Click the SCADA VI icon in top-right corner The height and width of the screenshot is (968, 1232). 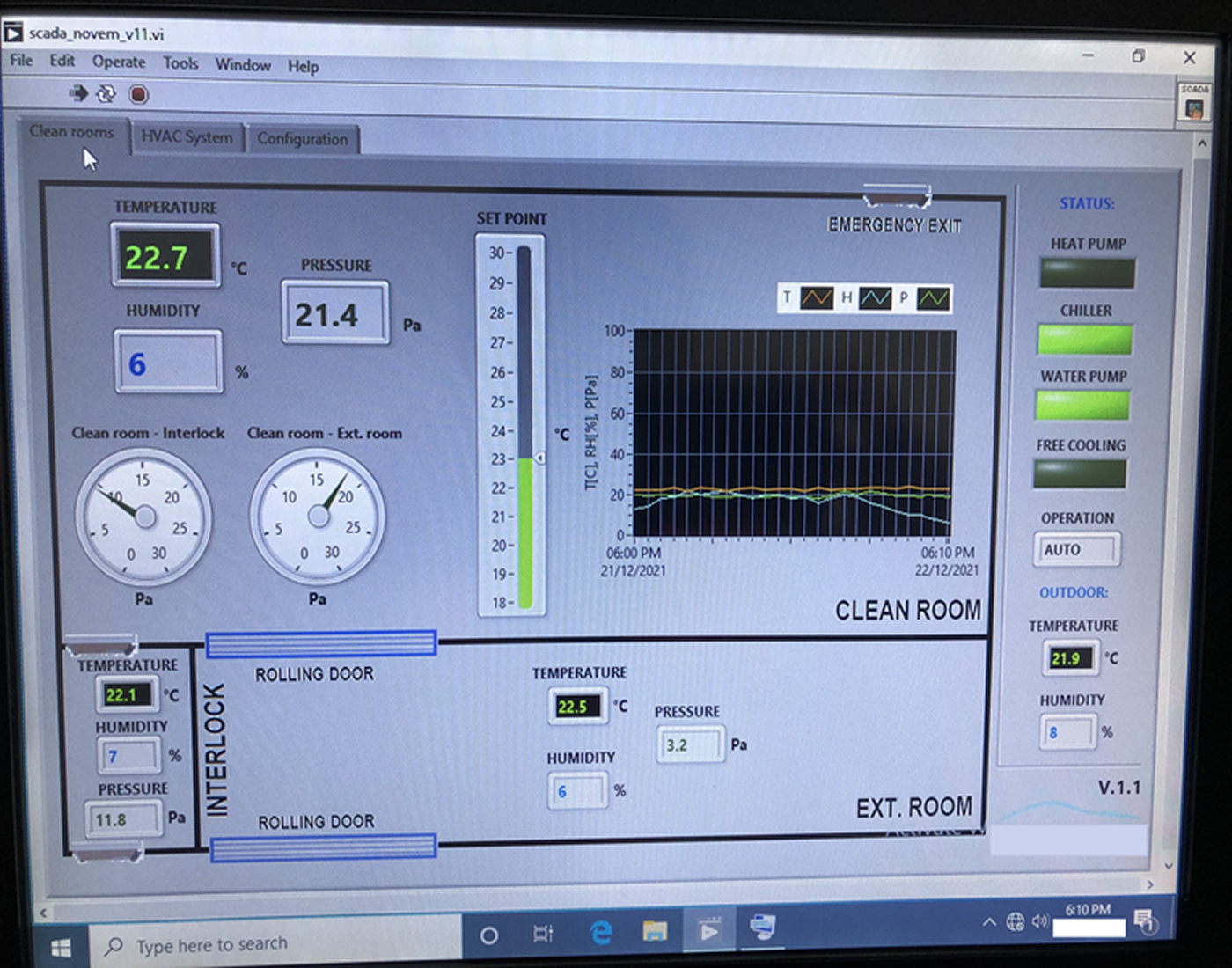[1194, 106]
